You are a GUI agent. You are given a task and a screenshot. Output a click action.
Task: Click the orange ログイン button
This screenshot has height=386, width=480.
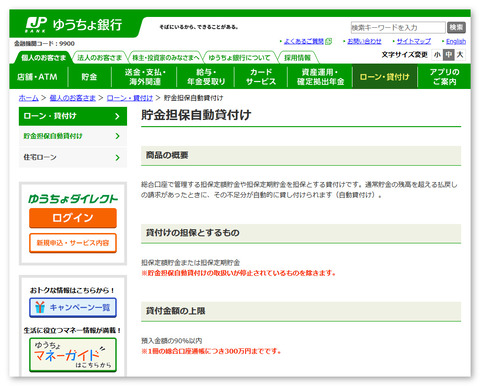tap(73, 218)
